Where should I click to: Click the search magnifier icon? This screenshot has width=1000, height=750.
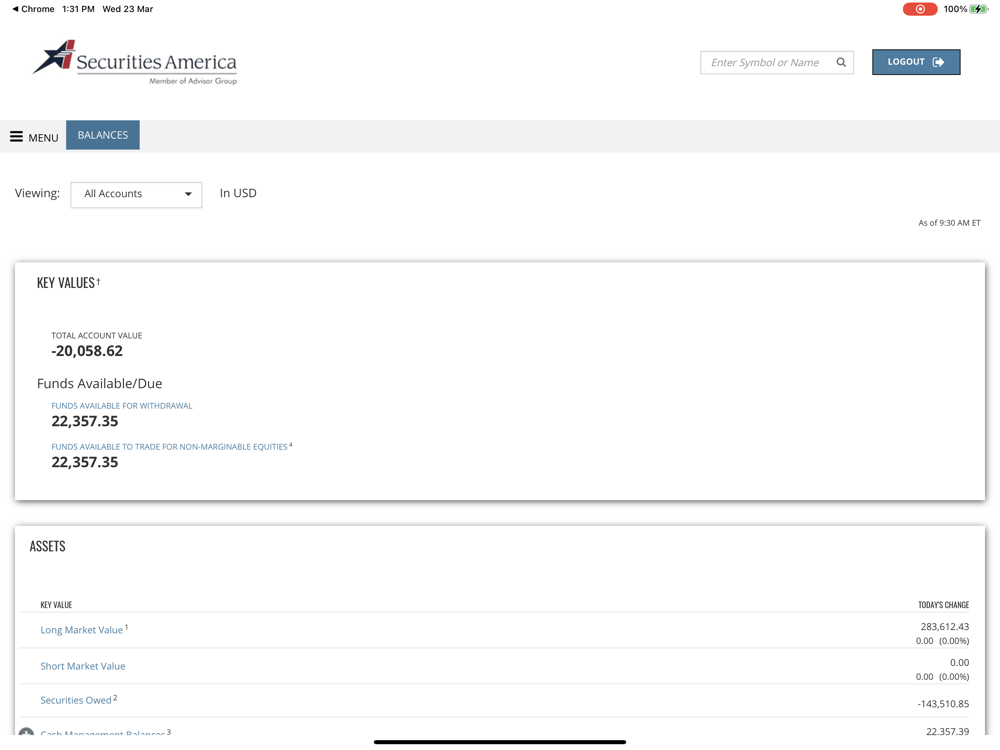pos(841,62)
